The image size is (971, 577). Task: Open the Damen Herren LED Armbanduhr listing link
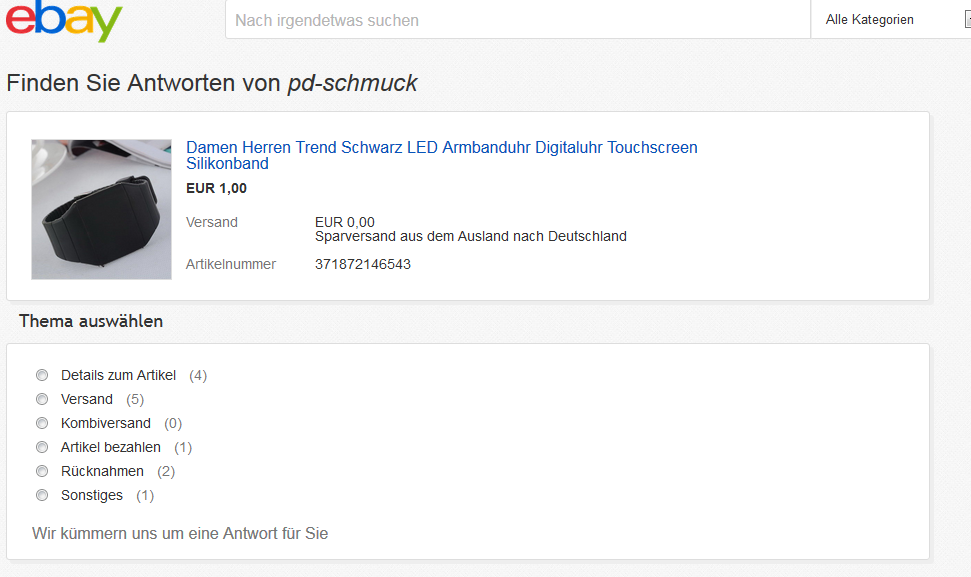442,155
